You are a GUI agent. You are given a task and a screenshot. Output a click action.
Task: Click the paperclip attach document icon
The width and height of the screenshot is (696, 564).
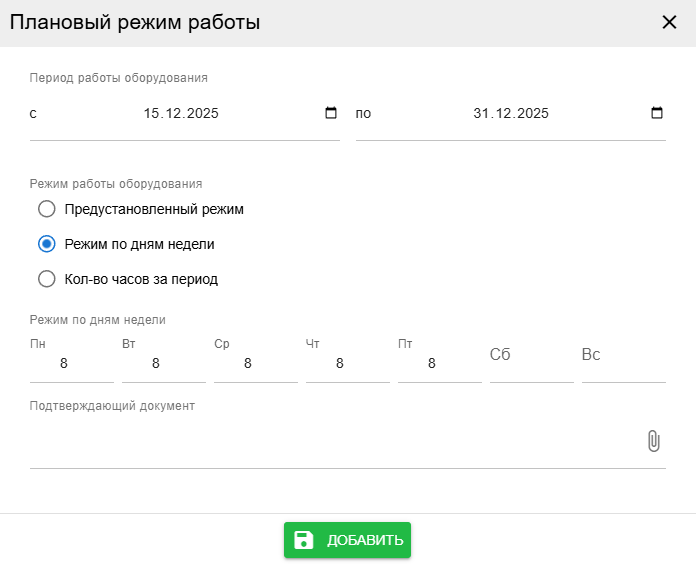[653, 441]
